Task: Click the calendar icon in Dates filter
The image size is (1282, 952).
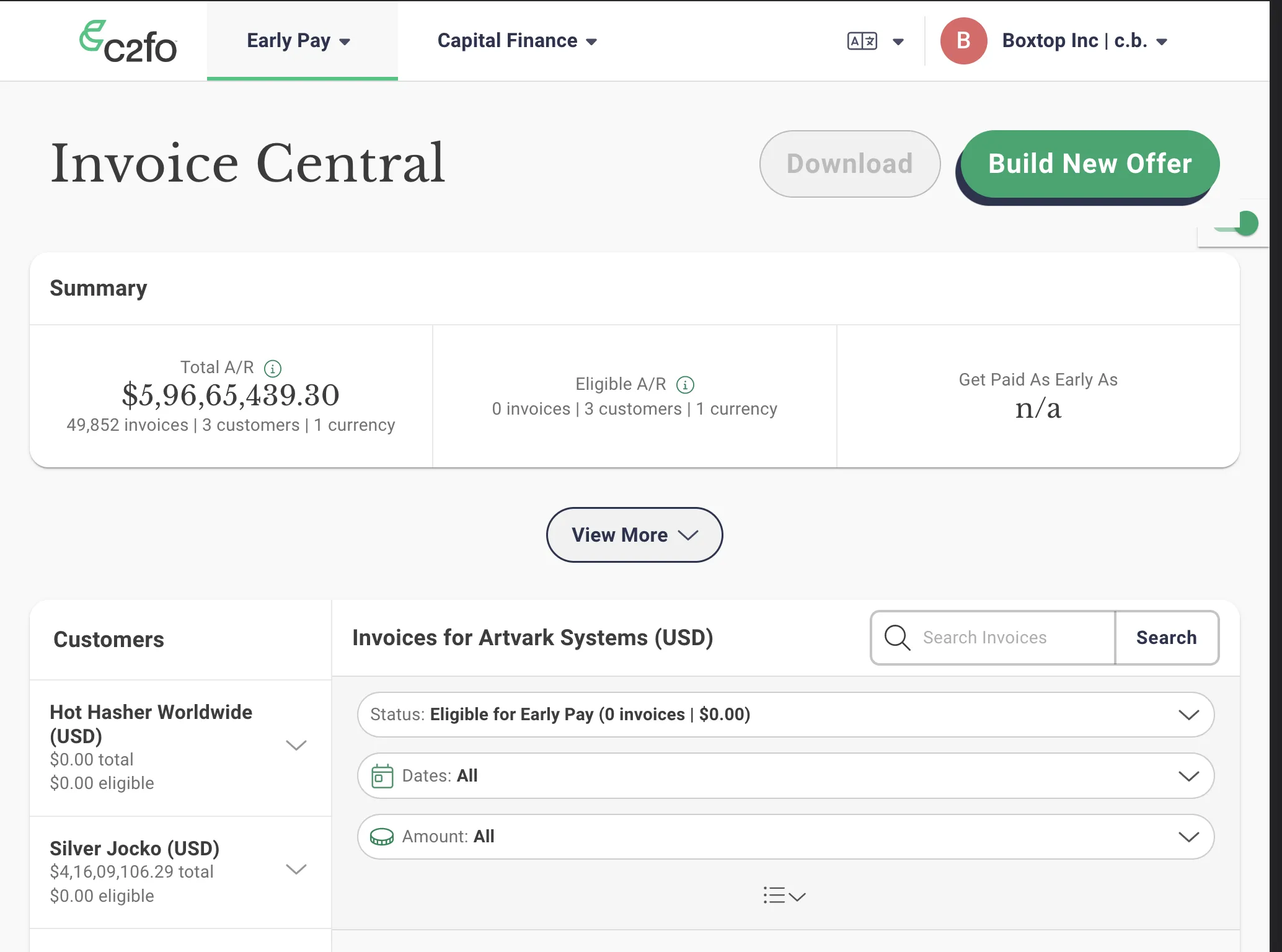Action: click(x=382, y=776)
